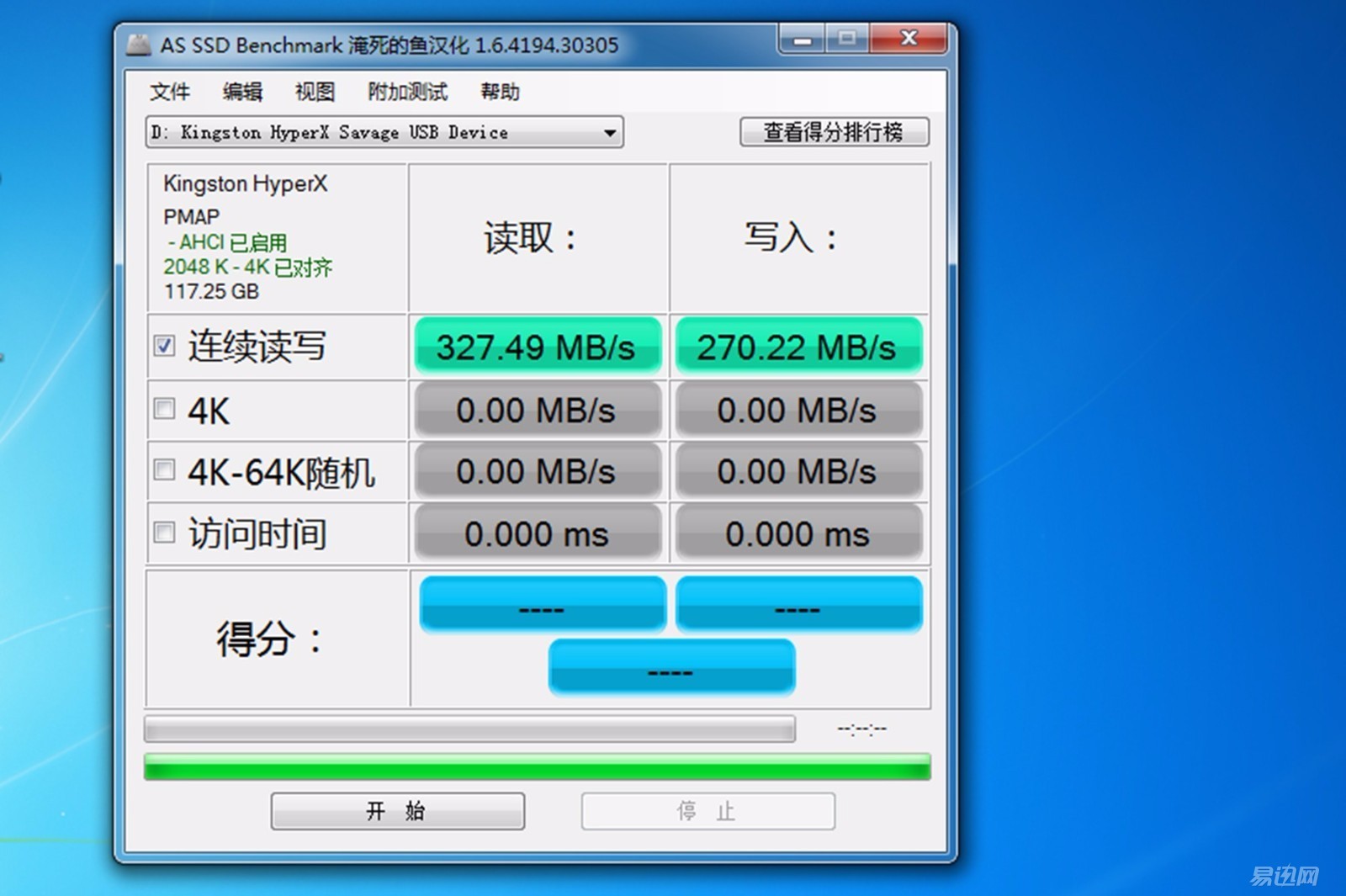The image size is (1346, 896).
Task: Click the access time read 0.000 ms value
Action: click(x=538, y=534)
